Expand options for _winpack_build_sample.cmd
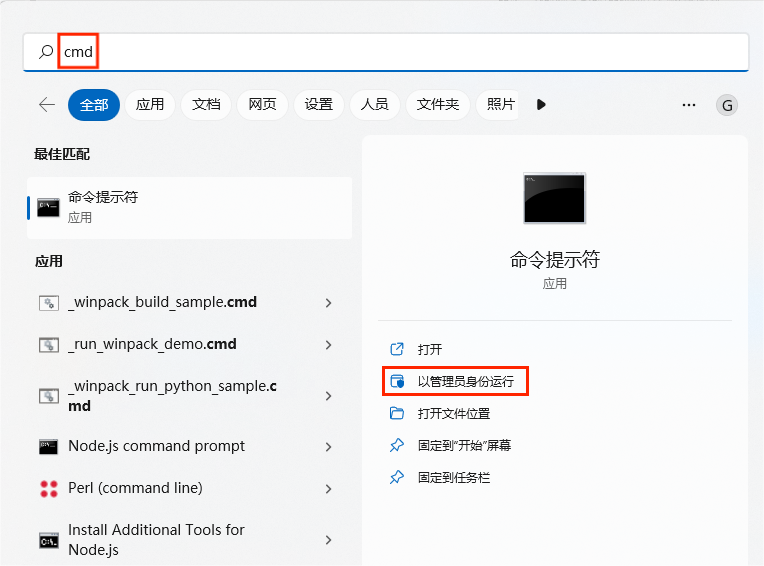764x566 pixels. coord(328,303)
